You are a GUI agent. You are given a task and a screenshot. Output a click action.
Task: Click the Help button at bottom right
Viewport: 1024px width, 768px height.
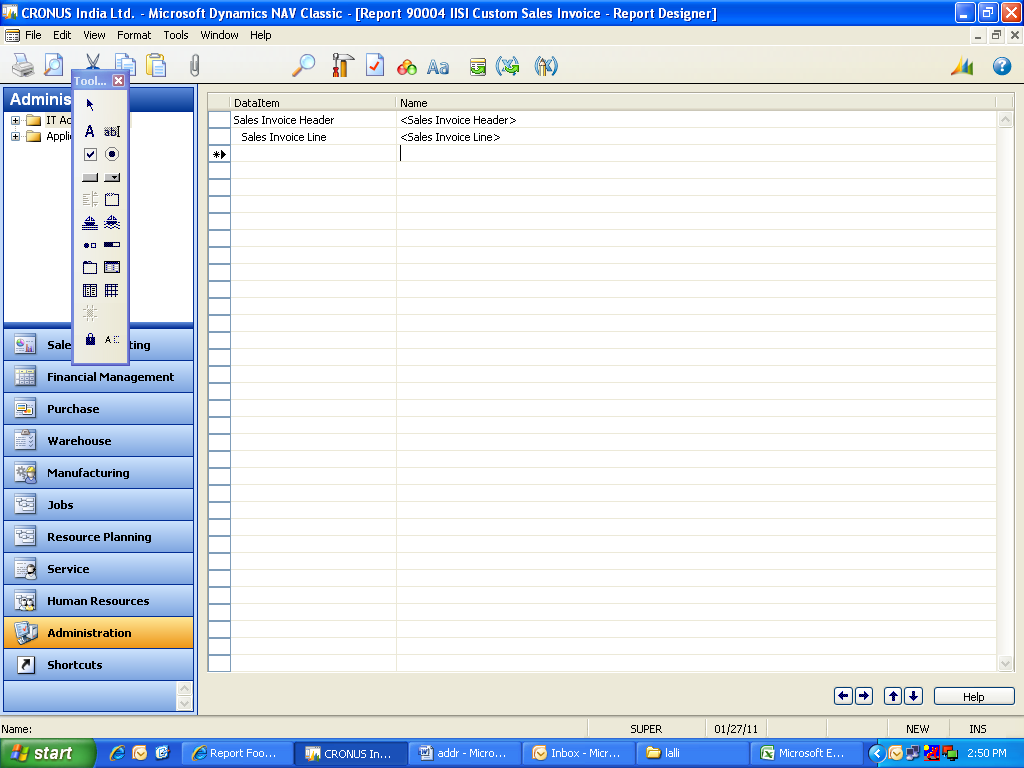pos(973,696)
